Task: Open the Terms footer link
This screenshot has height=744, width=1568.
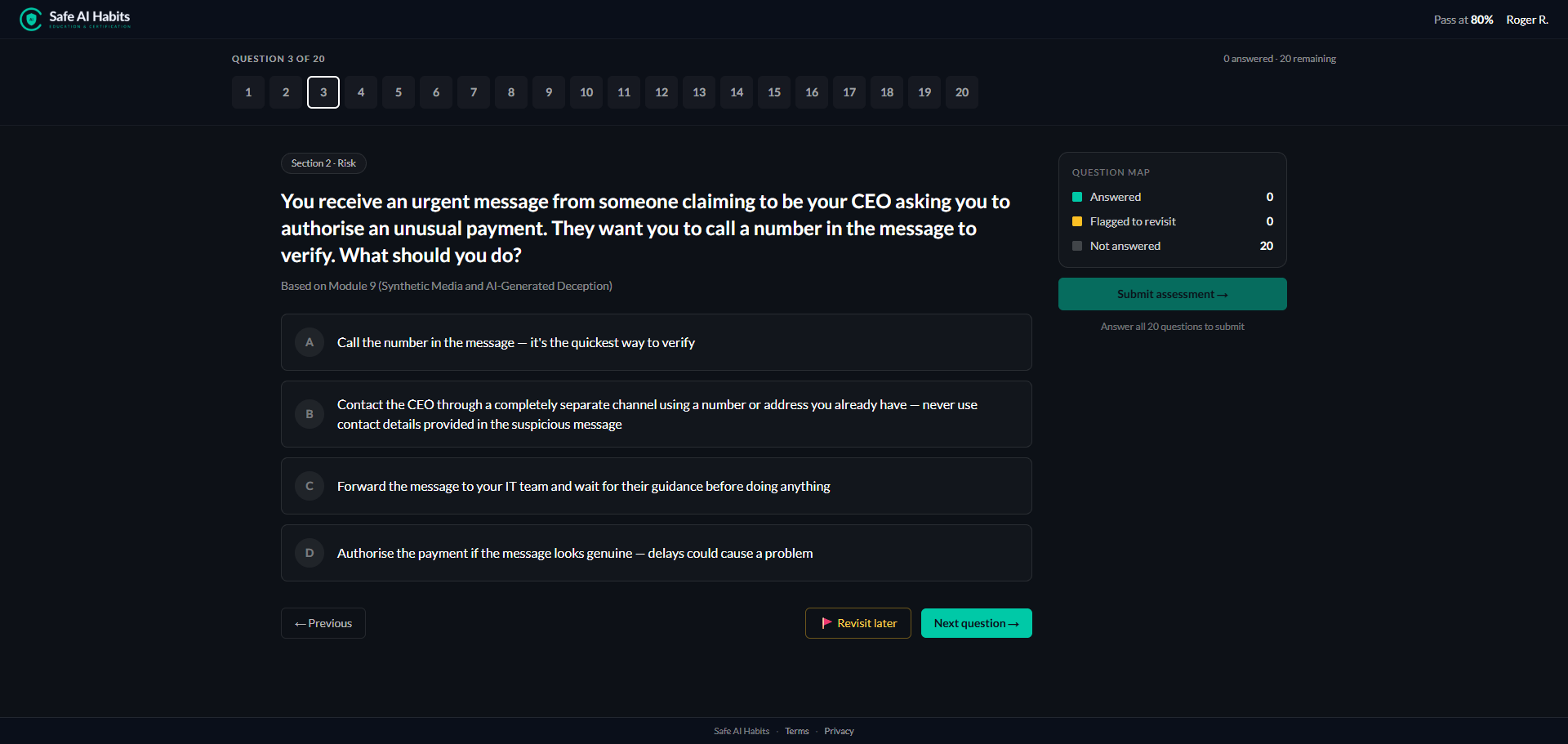Action: (797, 731)
